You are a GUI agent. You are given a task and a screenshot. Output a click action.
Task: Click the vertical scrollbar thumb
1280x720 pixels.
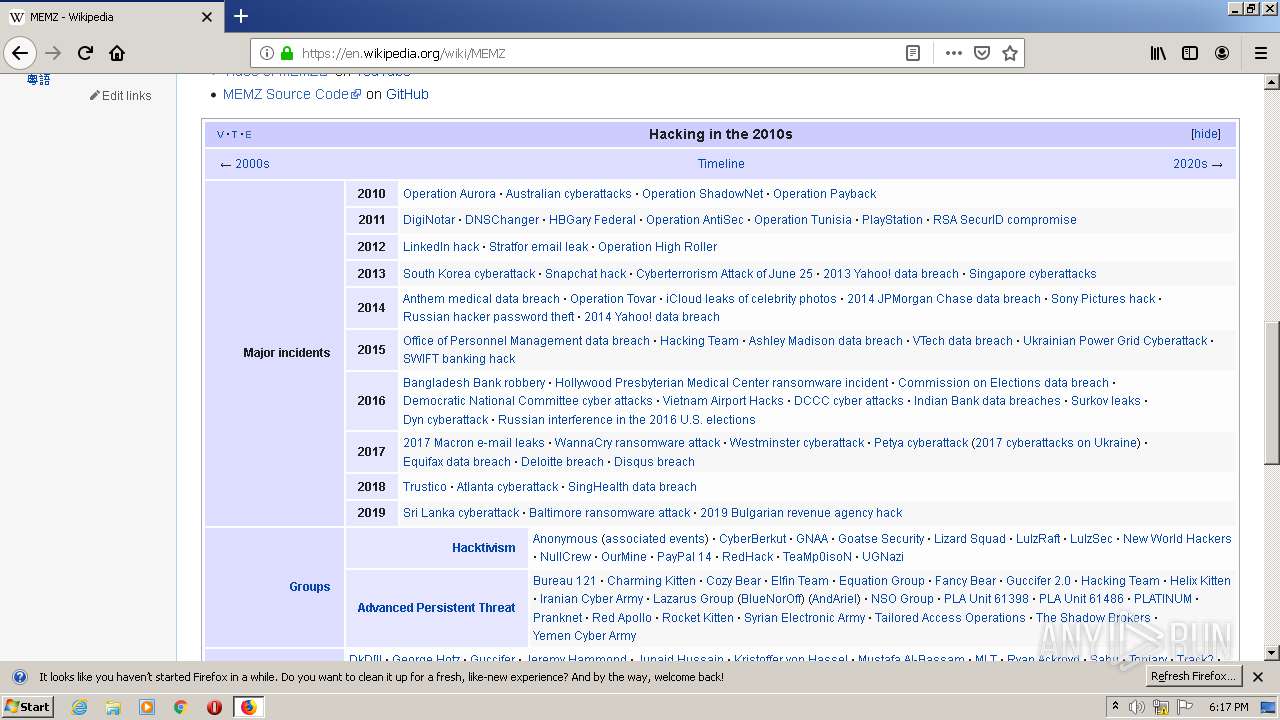1272,392
